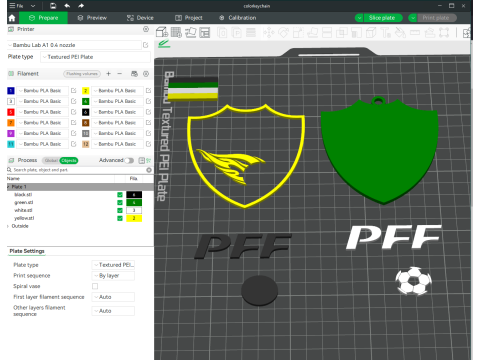480x360 pixels.
Task: Remove a filament with the minus icon
Action: [120, 74]
